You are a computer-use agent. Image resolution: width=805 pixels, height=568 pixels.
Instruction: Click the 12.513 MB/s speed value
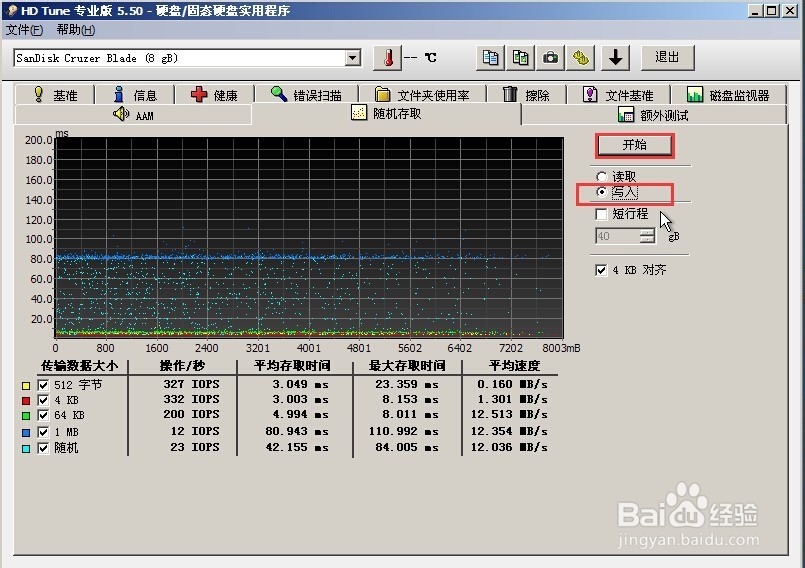click(x=509, y=414)
